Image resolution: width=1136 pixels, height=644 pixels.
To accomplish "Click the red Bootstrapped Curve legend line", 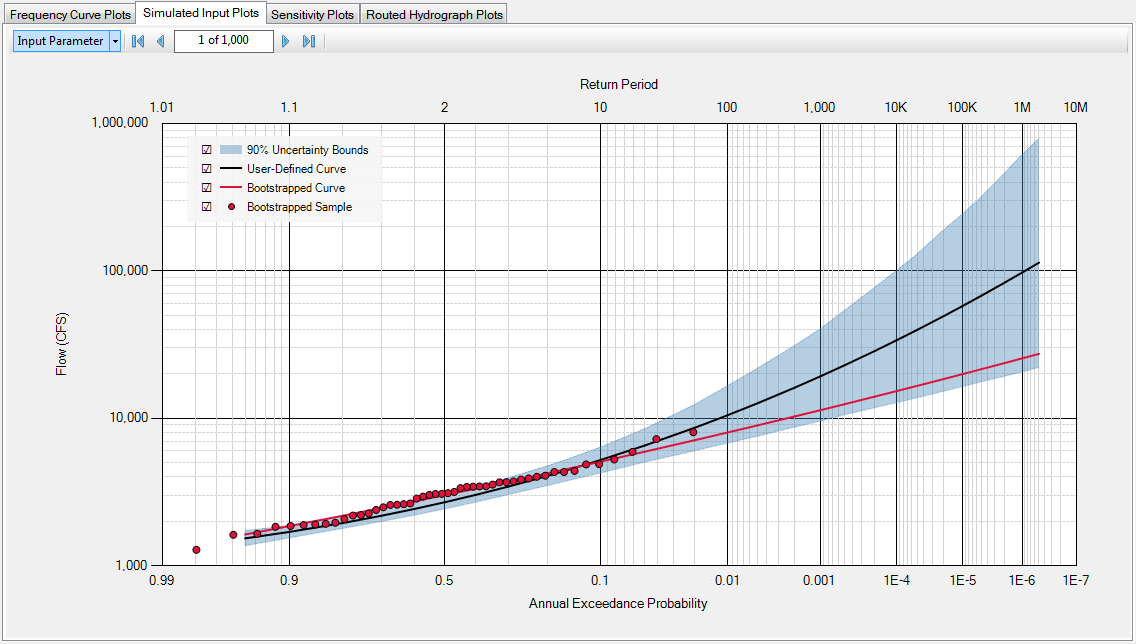I will coord(230,187).
